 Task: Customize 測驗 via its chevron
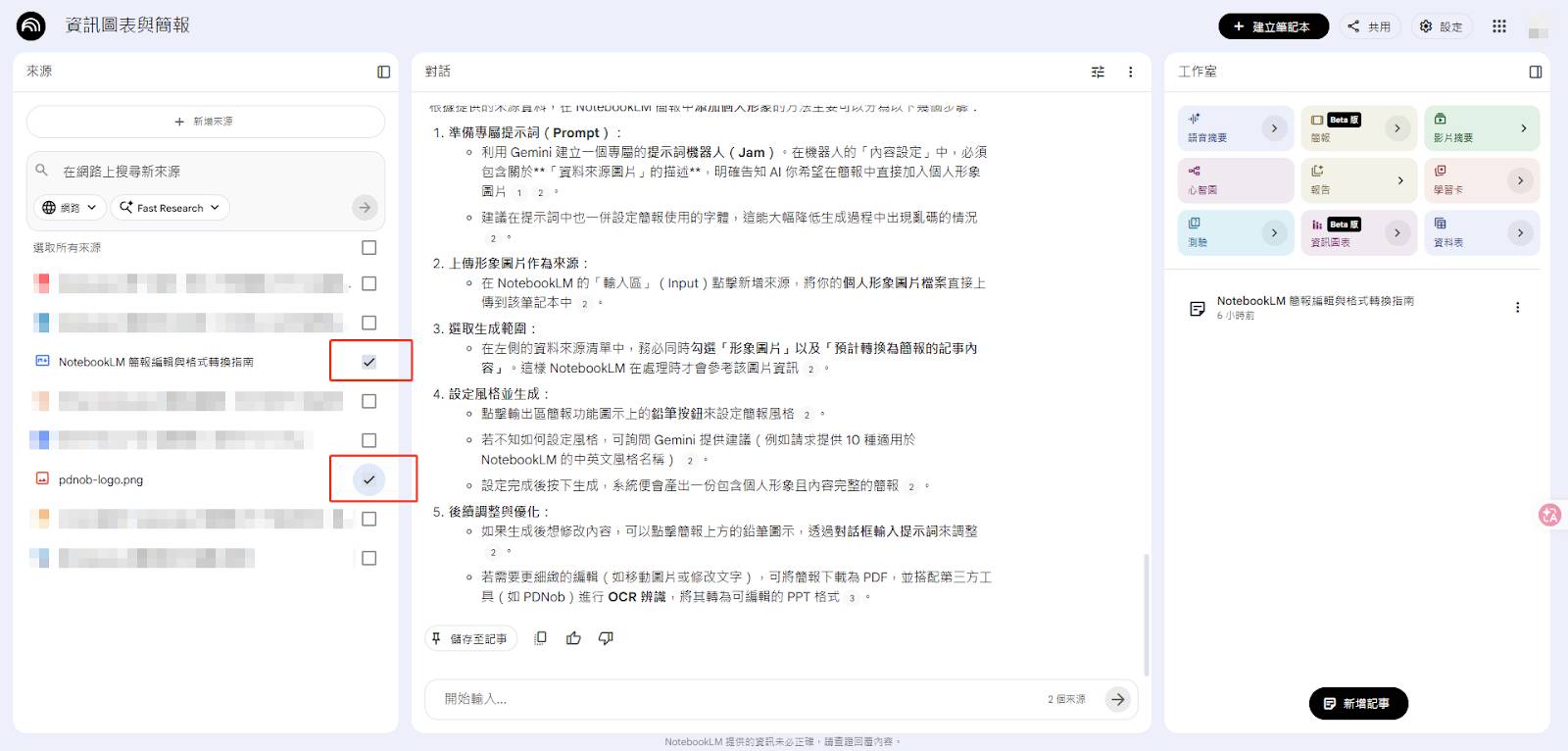click(x=1274, y=232)
